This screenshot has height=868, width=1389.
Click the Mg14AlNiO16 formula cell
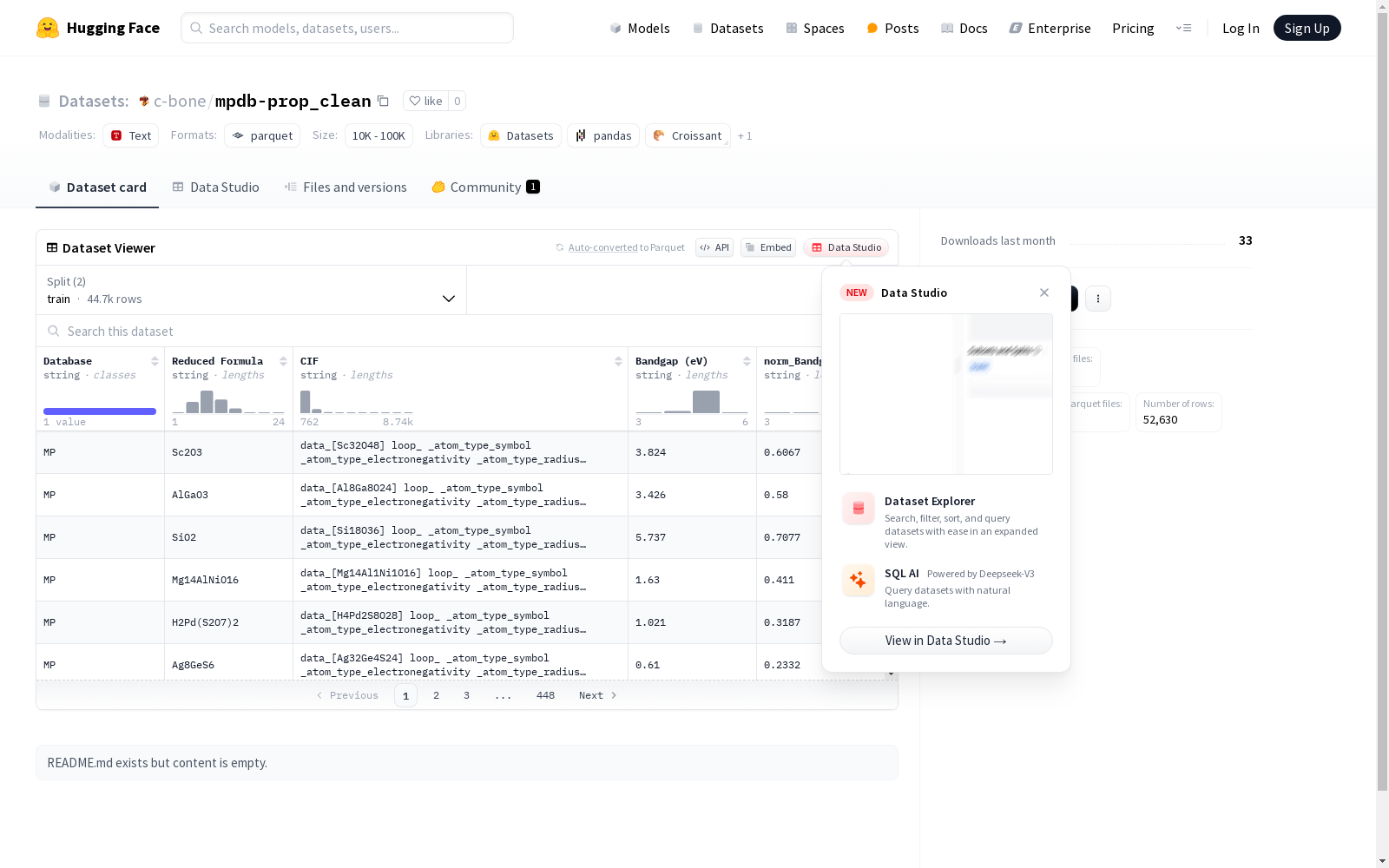click(228, 580)
